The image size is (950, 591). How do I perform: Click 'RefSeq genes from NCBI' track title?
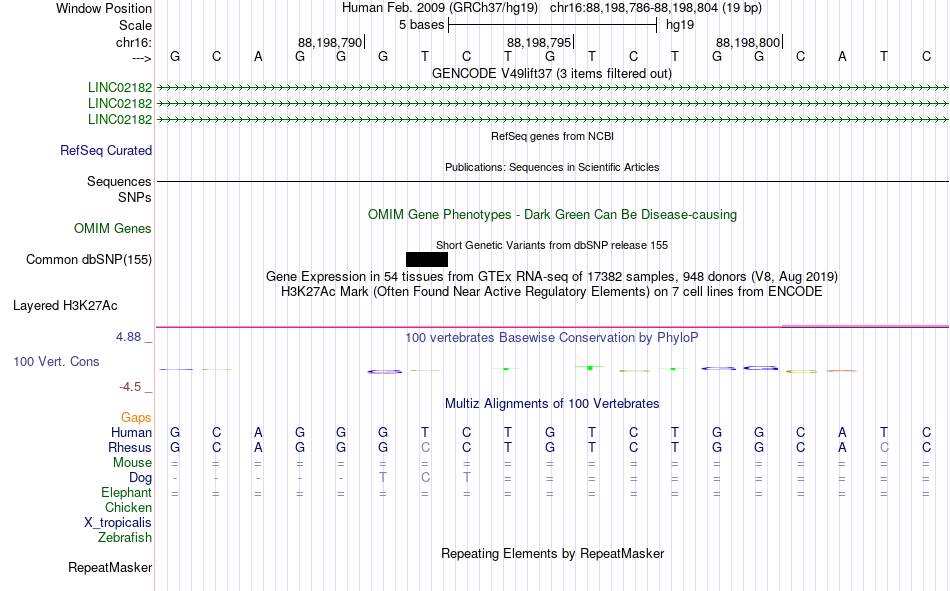(553, 136)
